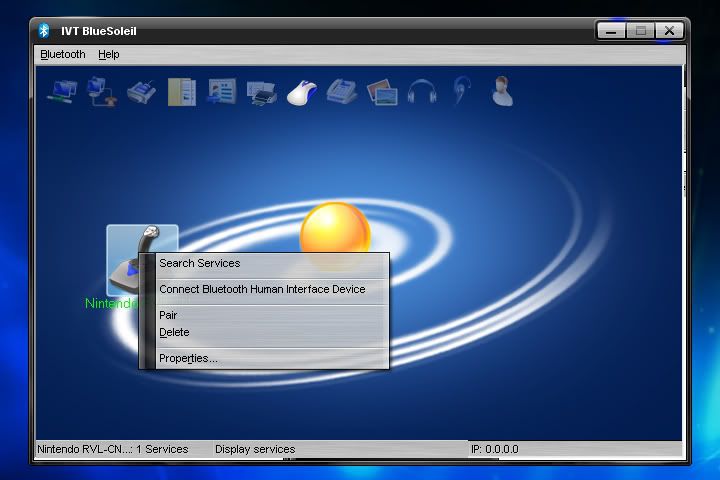The height and width of the screenshot is (480, 720).
Task: Click the Personal Area Networking service icon
Action: pyautogui.click(x=63, y=92)
